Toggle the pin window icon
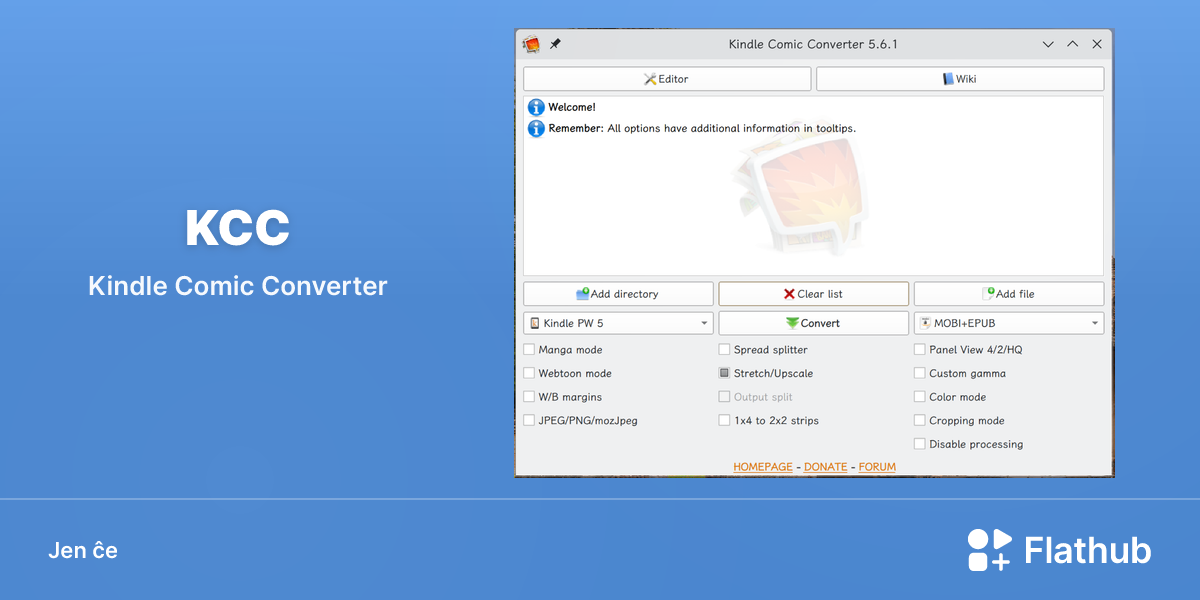 click(556, 44)
